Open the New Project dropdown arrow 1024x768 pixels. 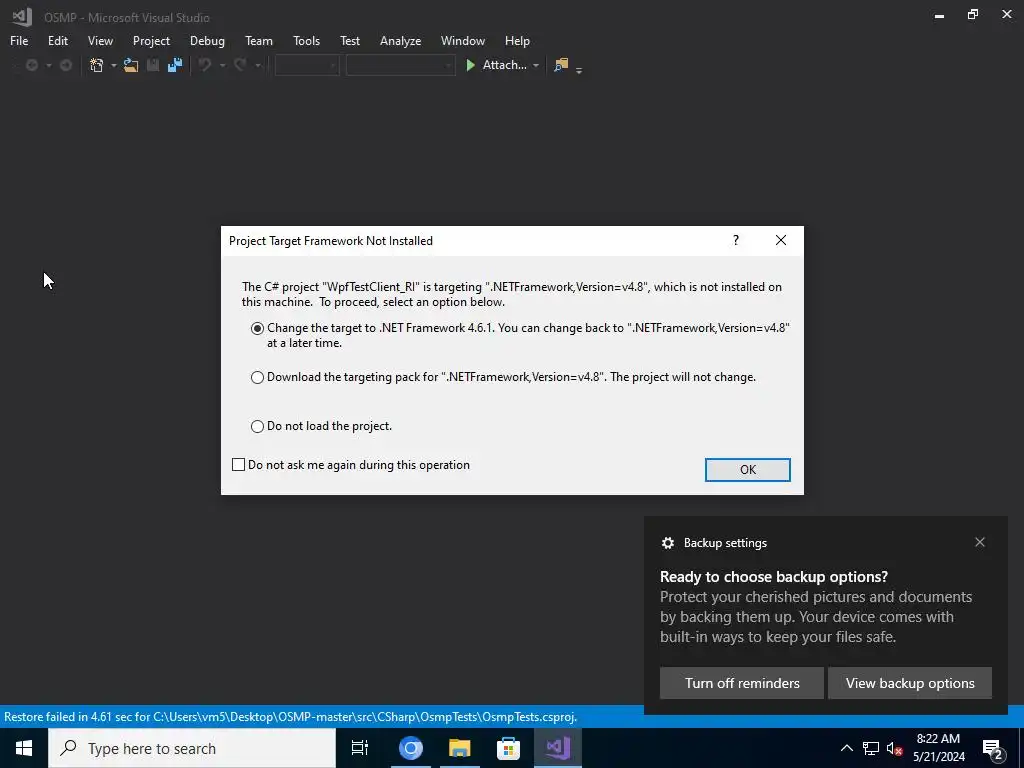point(113,65)
